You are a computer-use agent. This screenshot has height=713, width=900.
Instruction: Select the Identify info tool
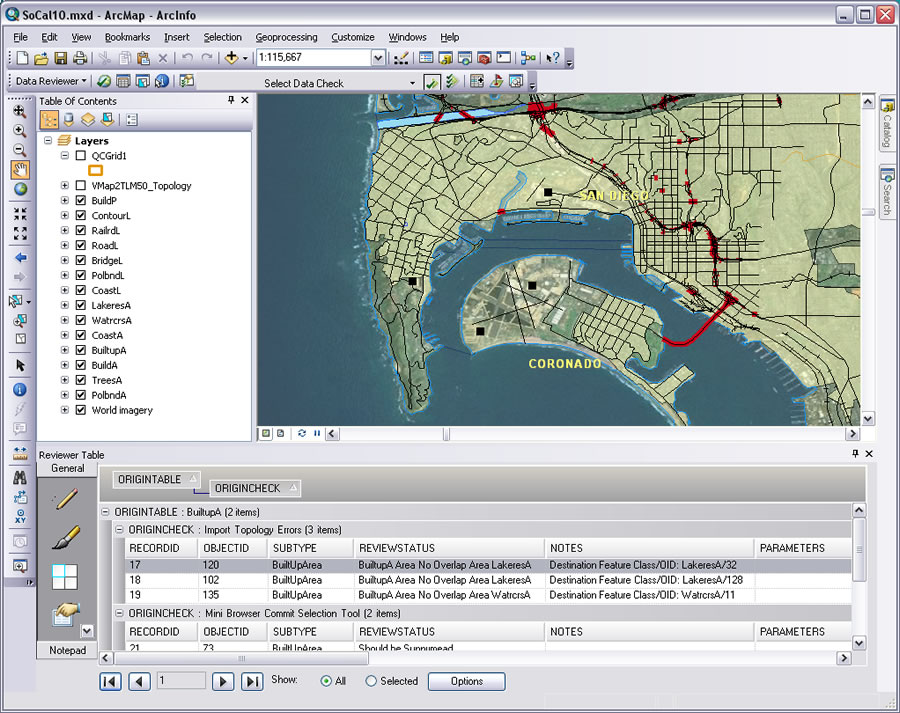(x=20, y=390)
